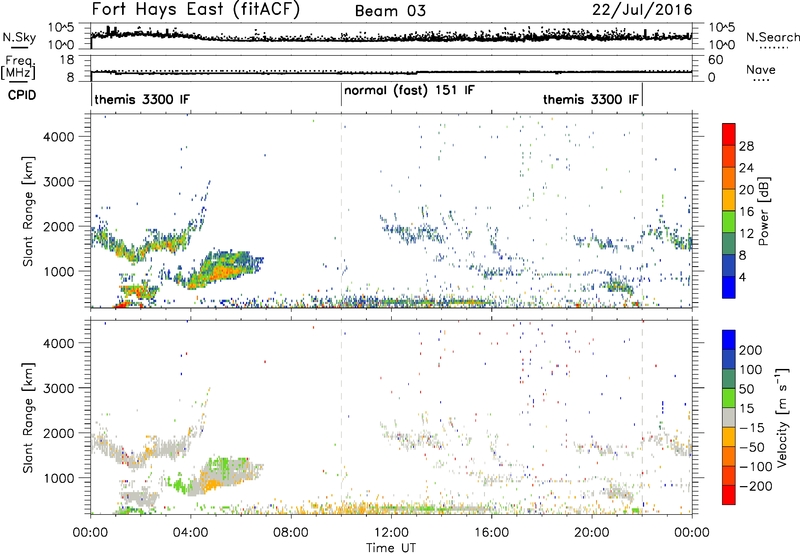Click the date '22/Jul/2016'
The width and height of the screenshot is (800, 554).
tap(642, 10)
